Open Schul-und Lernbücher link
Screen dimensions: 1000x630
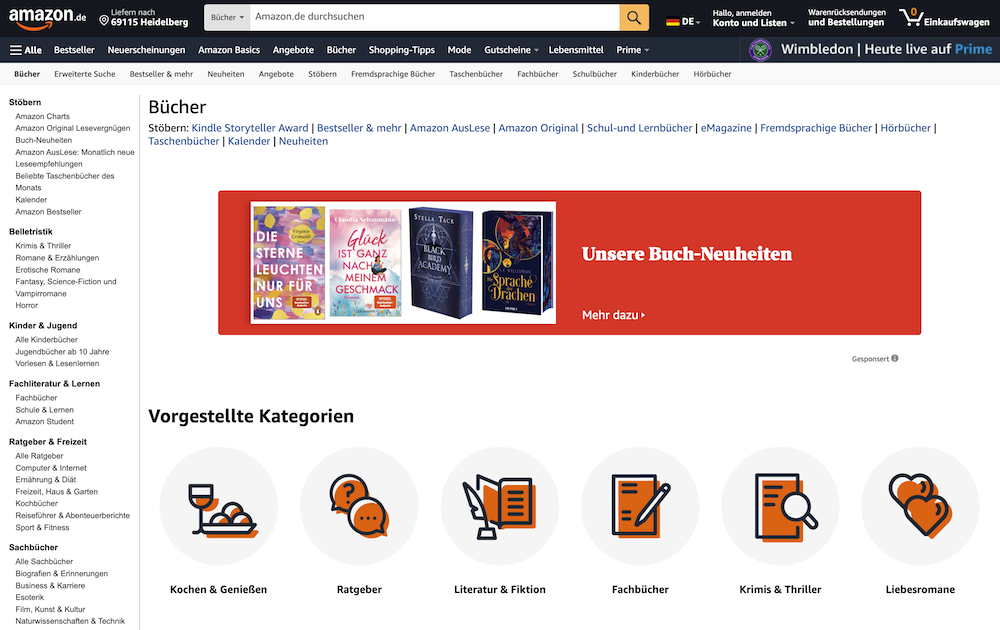click(639, 128)
